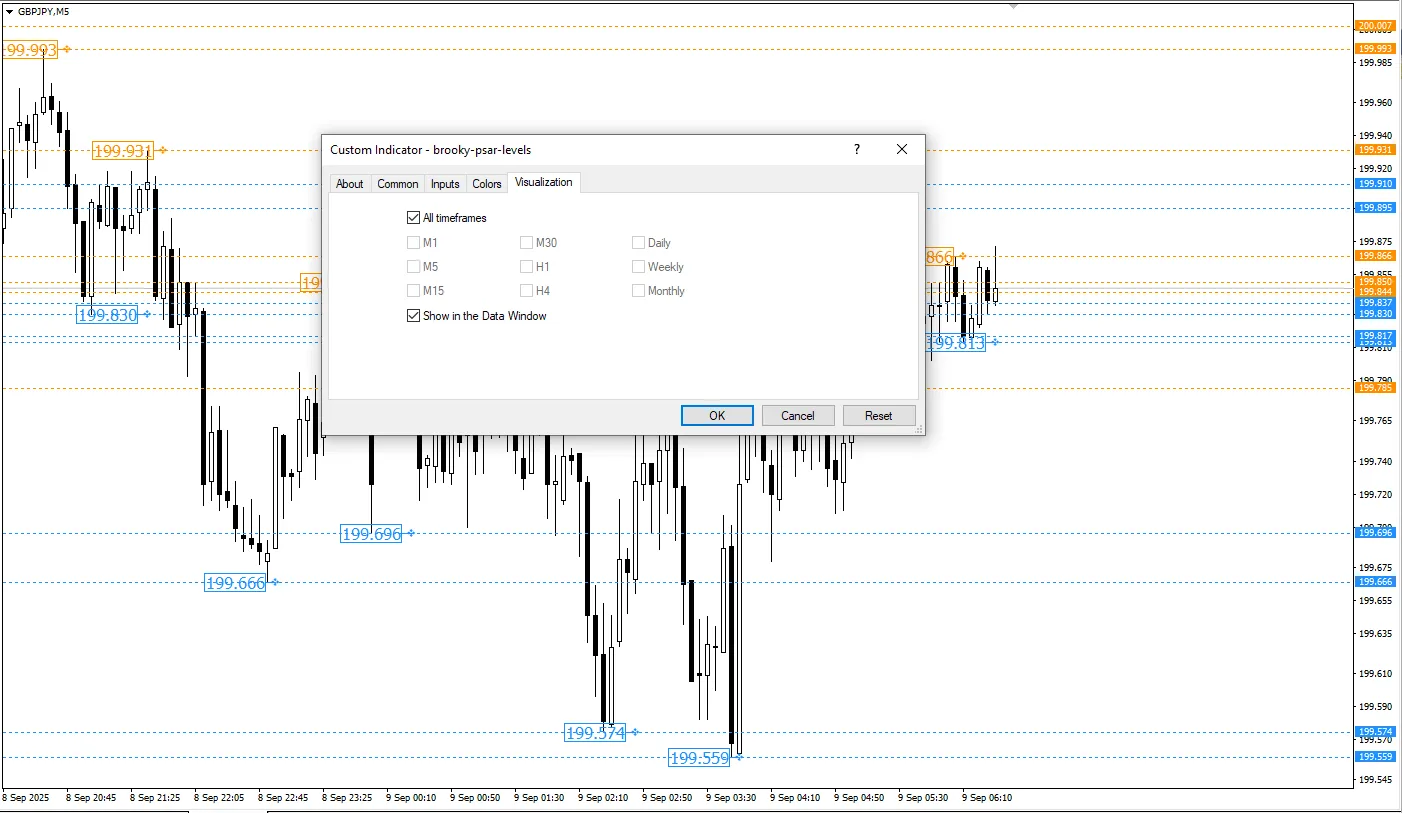Click the 199.696 level label on chart
1402x813 pixels.
(371, 534)
